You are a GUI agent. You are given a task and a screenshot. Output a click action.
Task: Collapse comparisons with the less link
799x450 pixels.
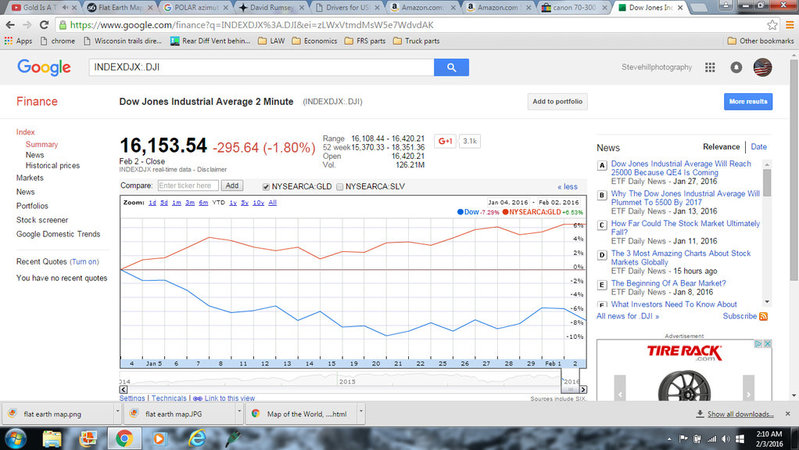tap(567, 187)
